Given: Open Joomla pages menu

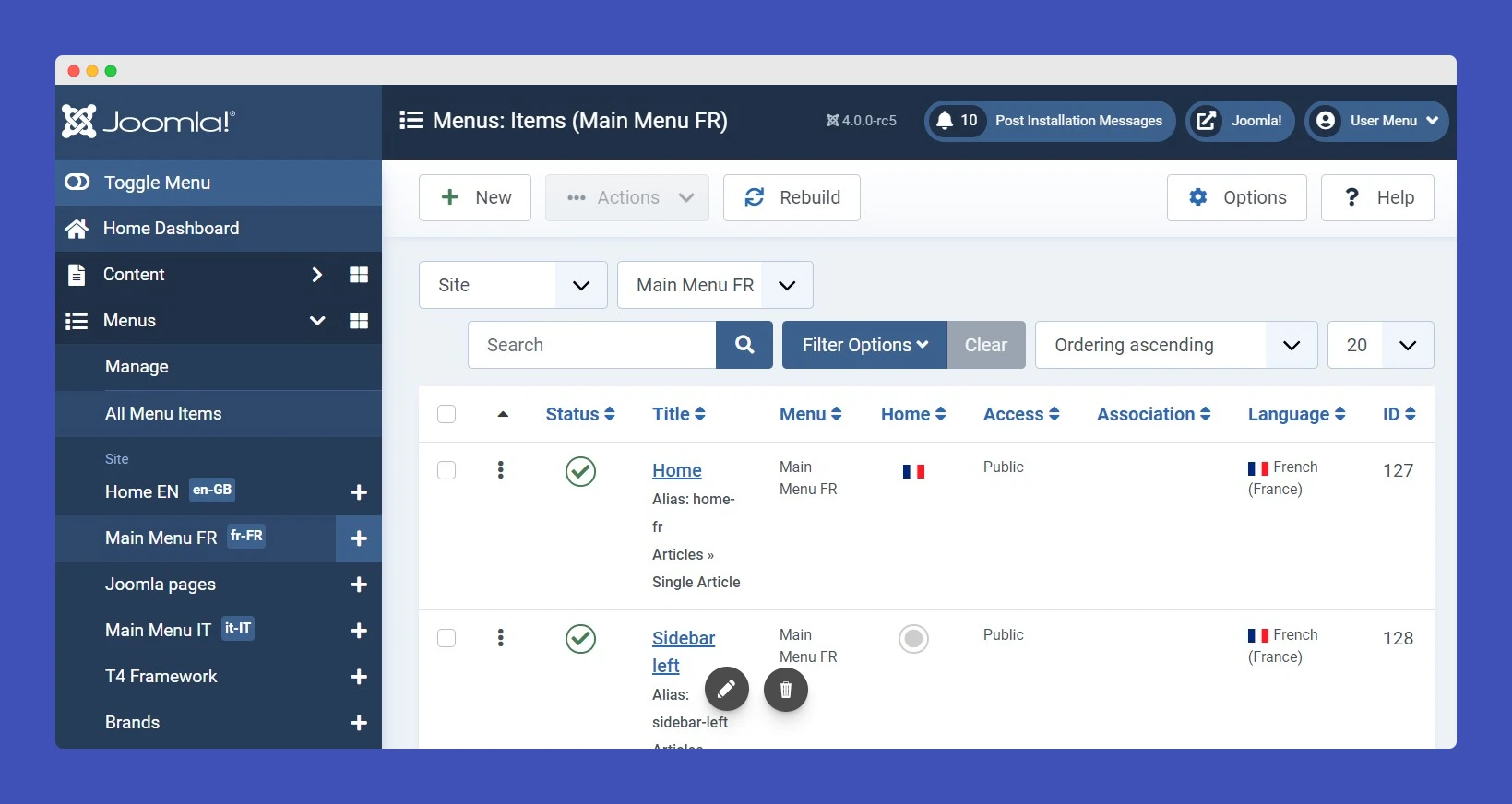Looking at the screenshot, I should [161, 584].
